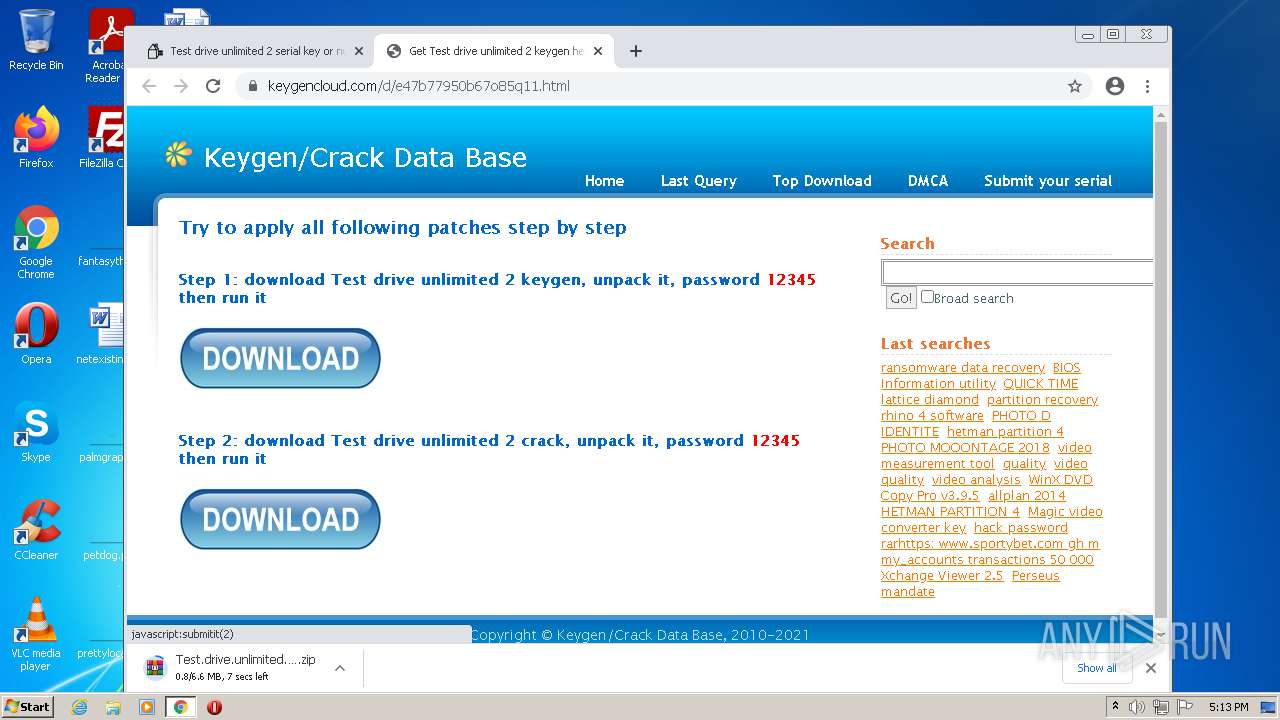Click the taskbar clock showing 5:13 PM
The width and height of the screenshot is (1280, 720).
coord(1228,707)
